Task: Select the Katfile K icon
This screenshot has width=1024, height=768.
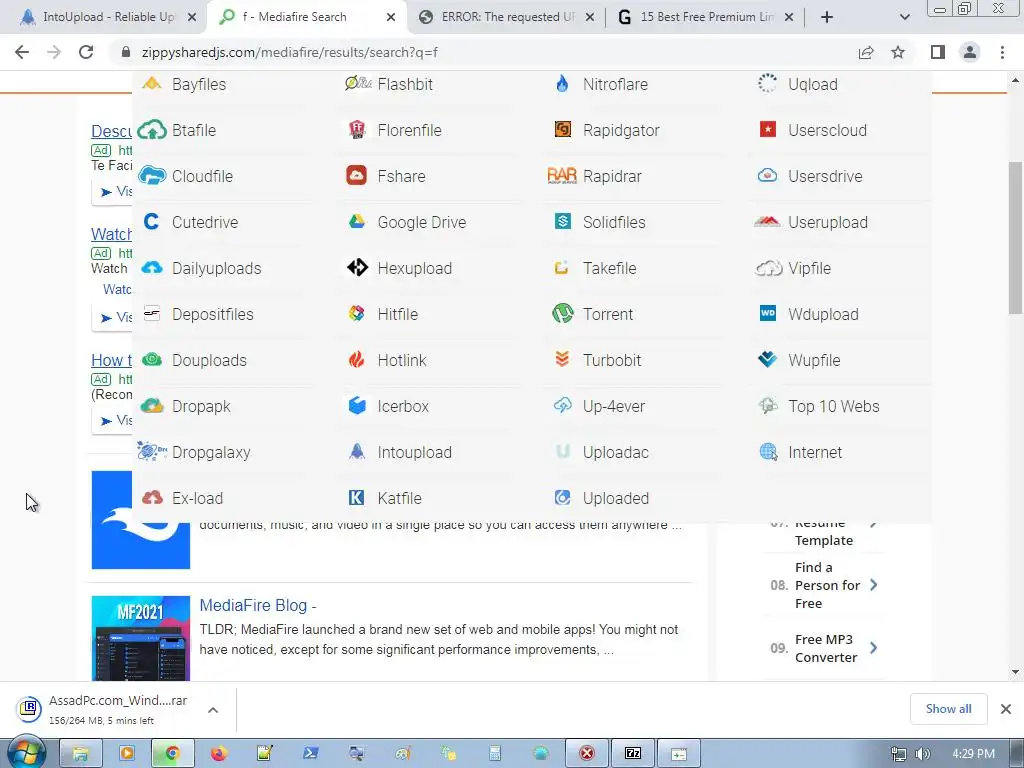Action: 357,498
